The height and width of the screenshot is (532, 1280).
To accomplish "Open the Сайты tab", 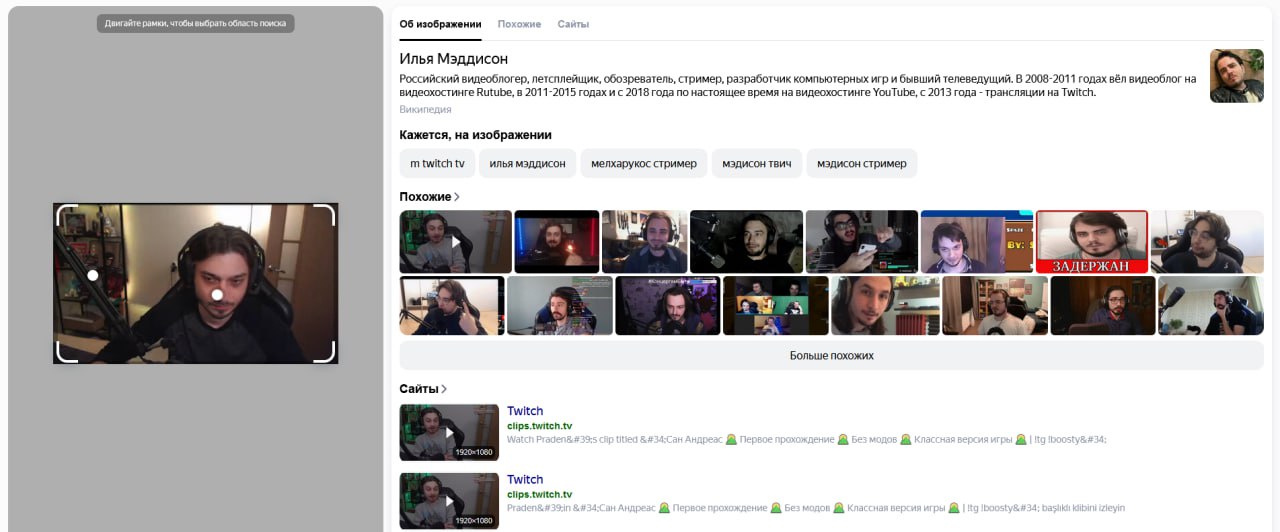I will click(x=573, y=24).
